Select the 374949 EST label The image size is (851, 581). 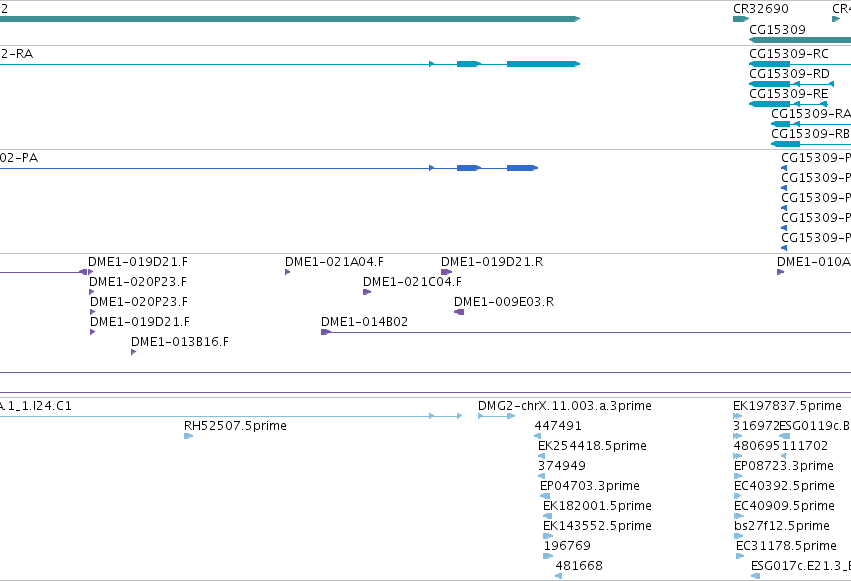click(562, 465)
